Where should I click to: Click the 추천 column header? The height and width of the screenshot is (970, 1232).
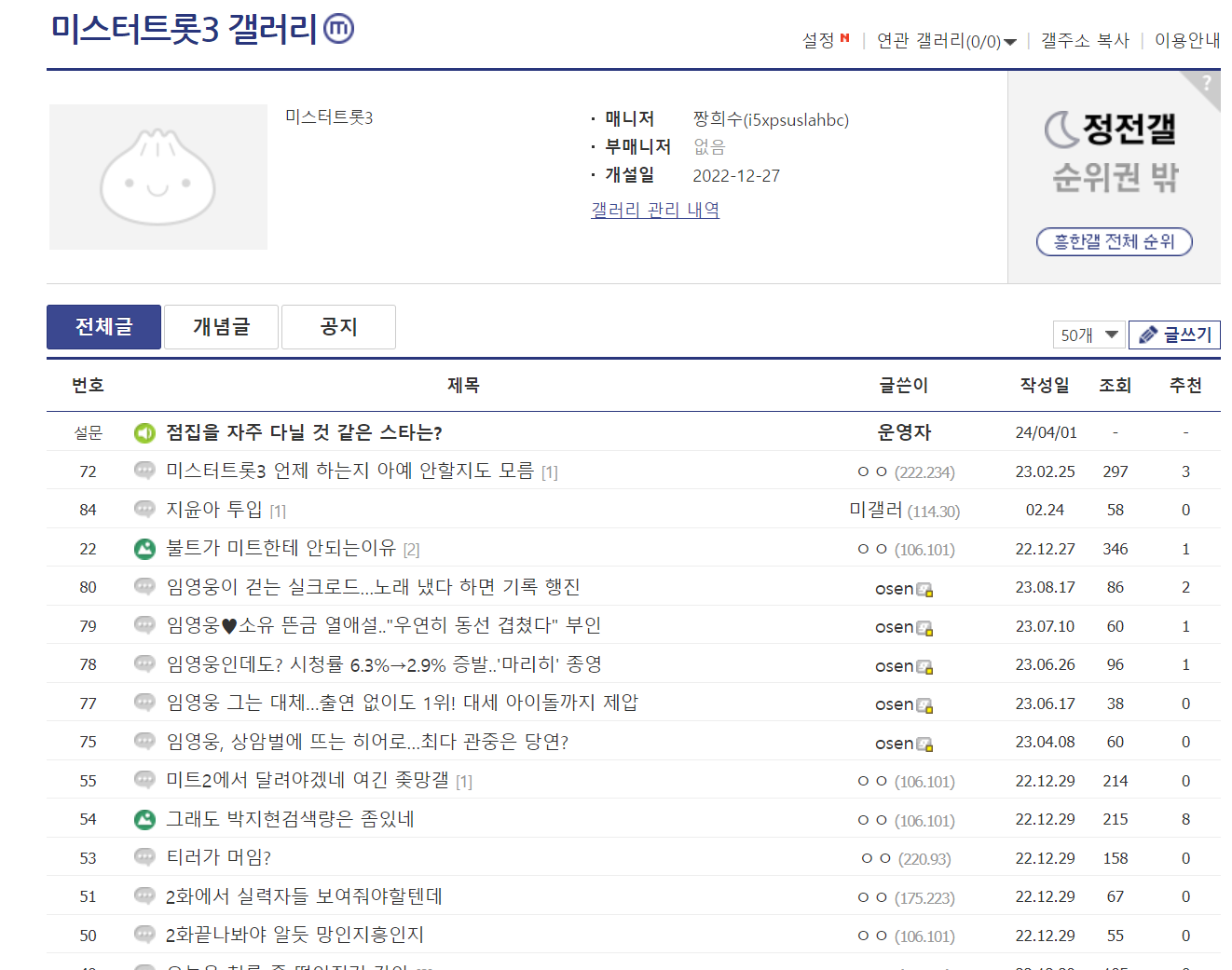(1185, 385)
